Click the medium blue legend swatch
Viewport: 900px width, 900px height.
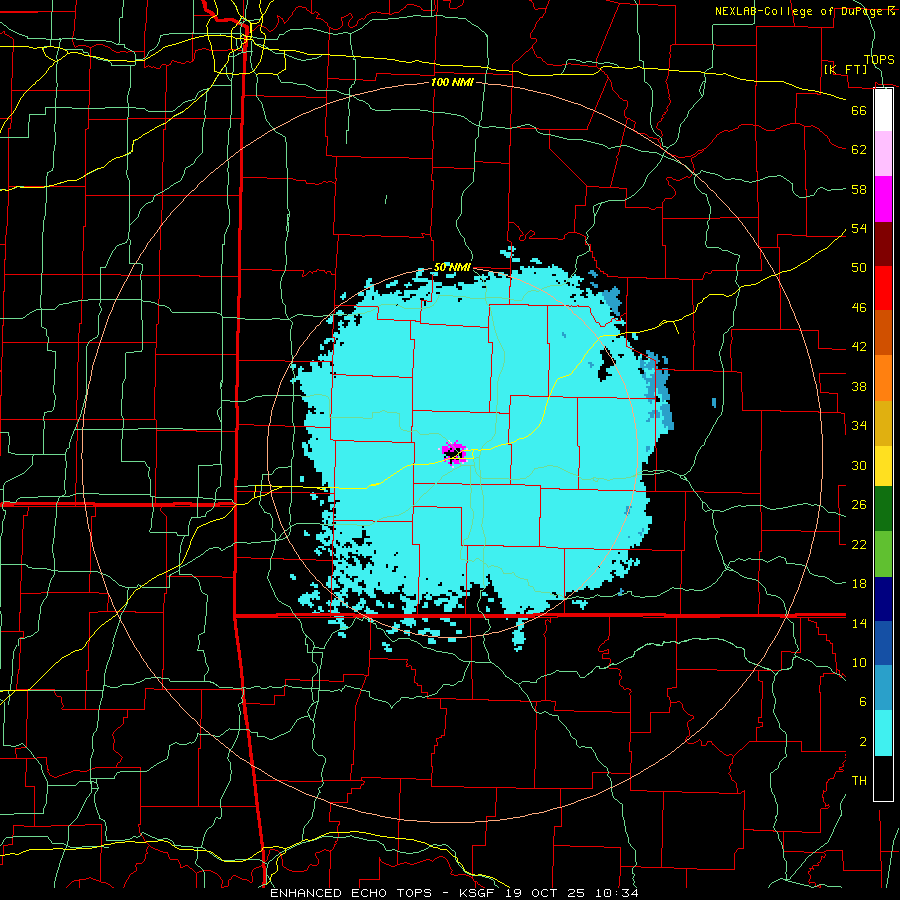pos(883,643)
